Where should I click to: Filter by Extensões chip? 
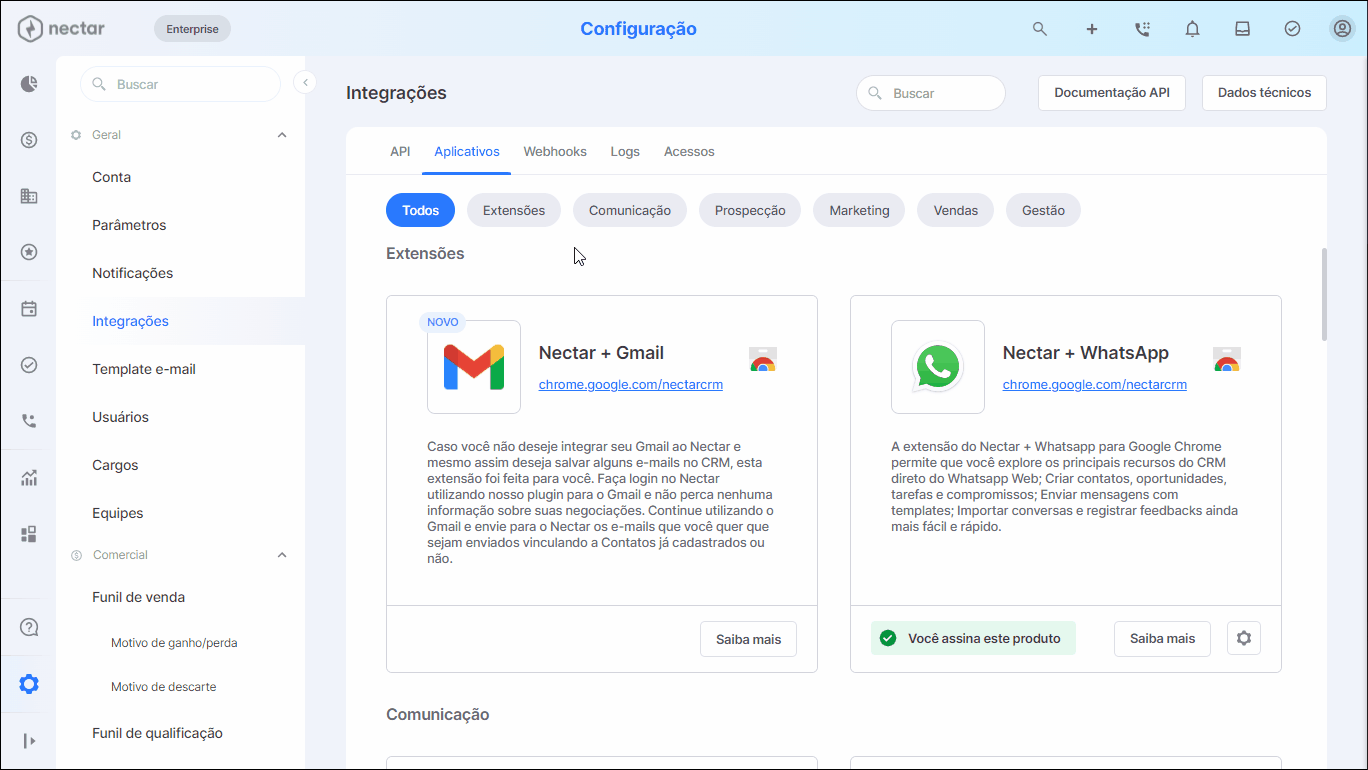click(514, 210)
